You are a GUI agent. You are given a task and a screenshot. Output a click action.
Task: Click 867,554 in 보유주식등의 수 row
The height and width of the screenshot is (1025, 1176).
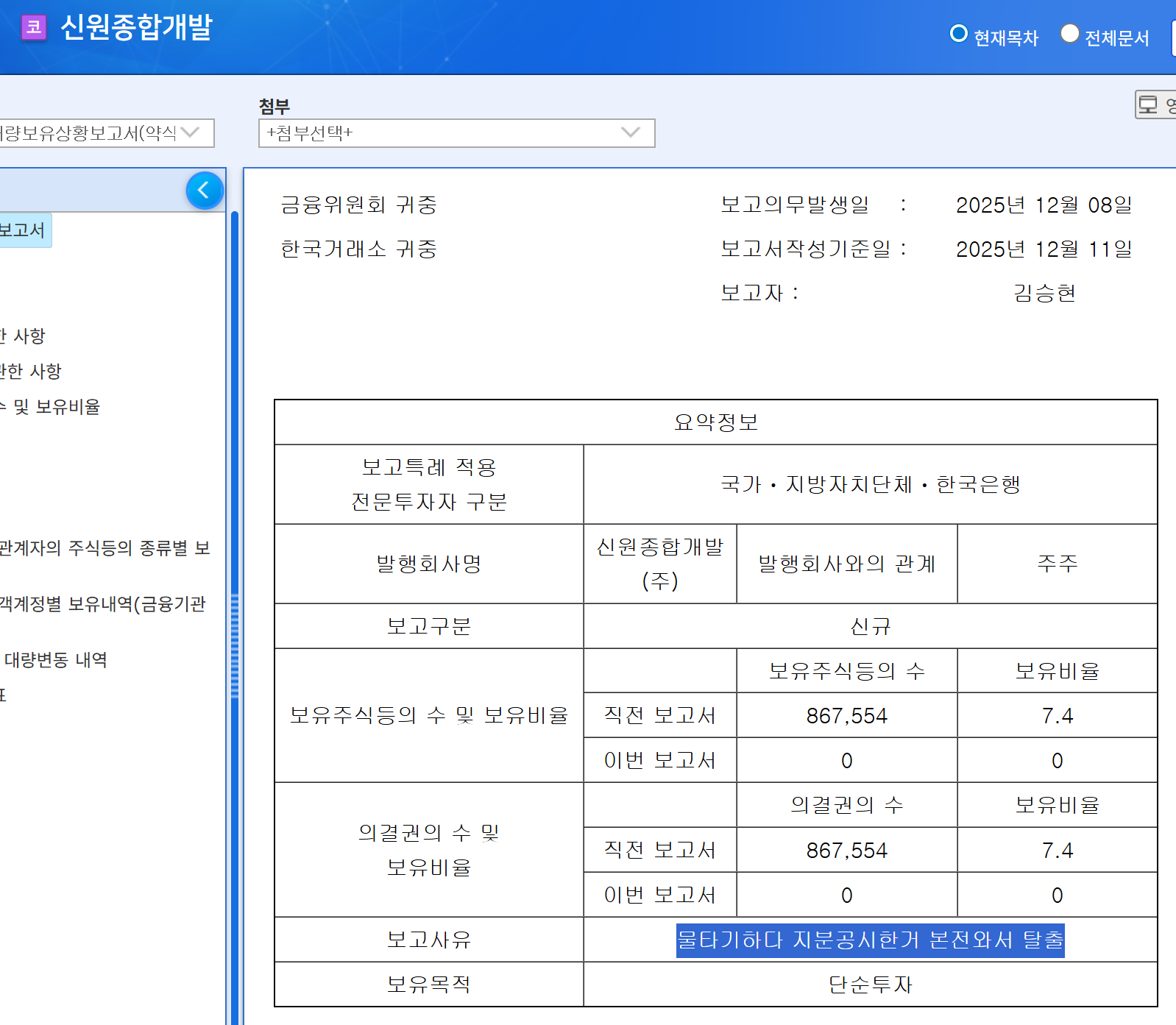[x=847, y=715]
